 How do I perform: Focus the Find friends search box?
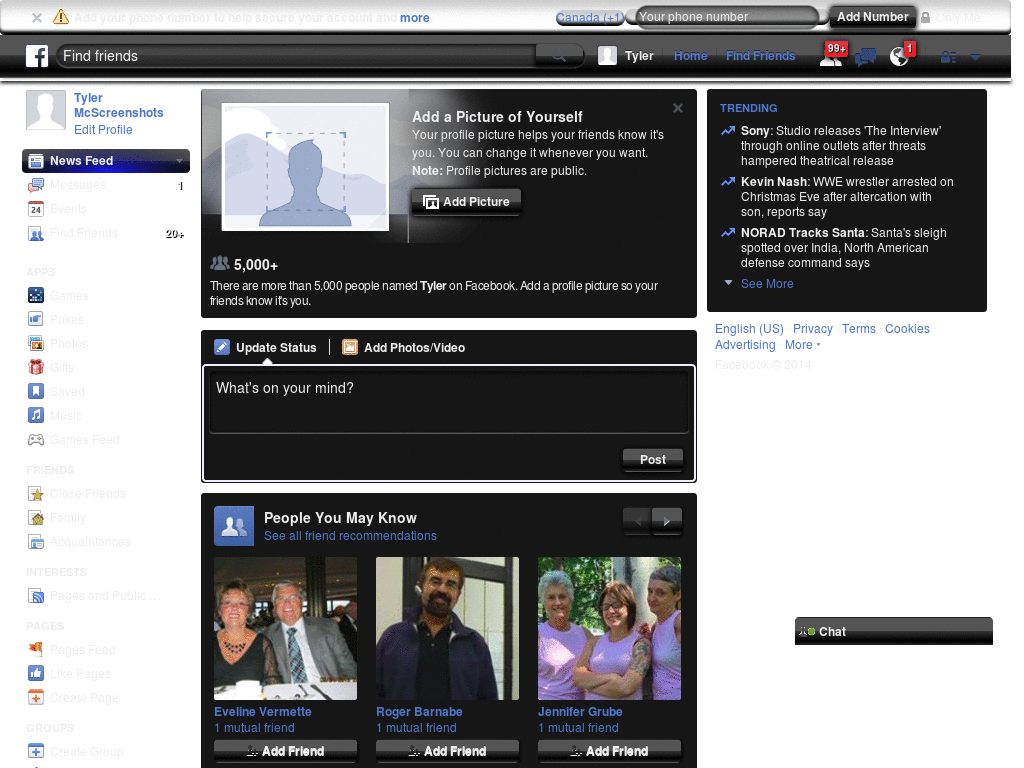click(x=297, y=56)
